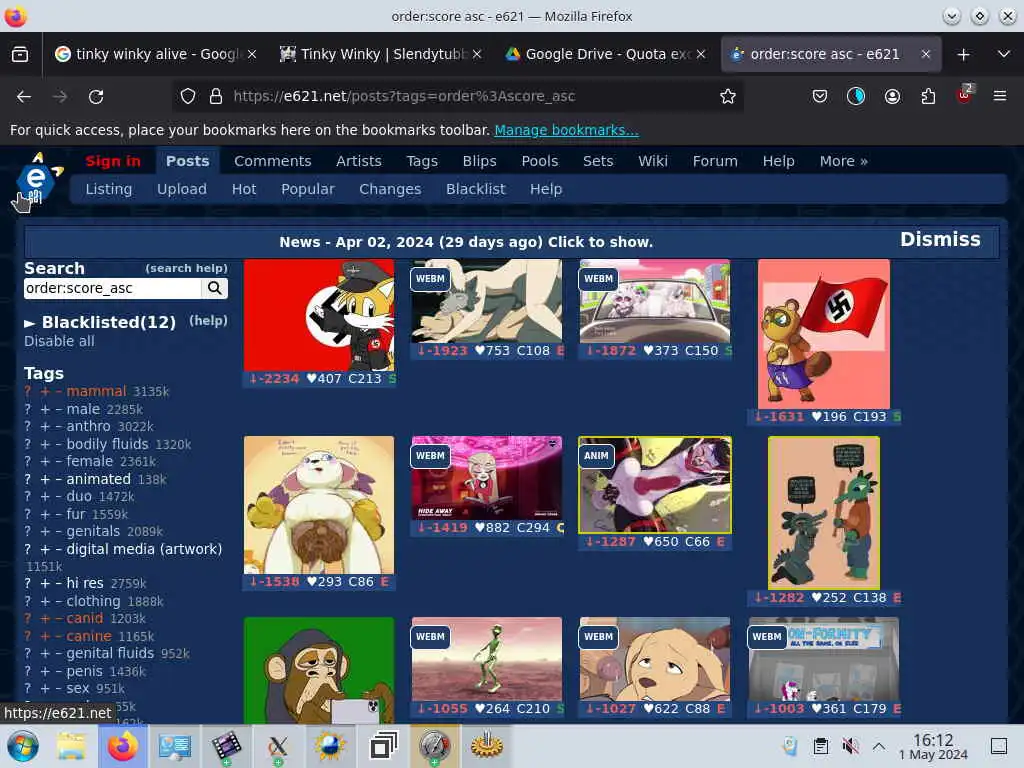This screenshot has width=1024, height=768.
Task: Open the Start menu on the taskbar
Action: pos(23,746)
